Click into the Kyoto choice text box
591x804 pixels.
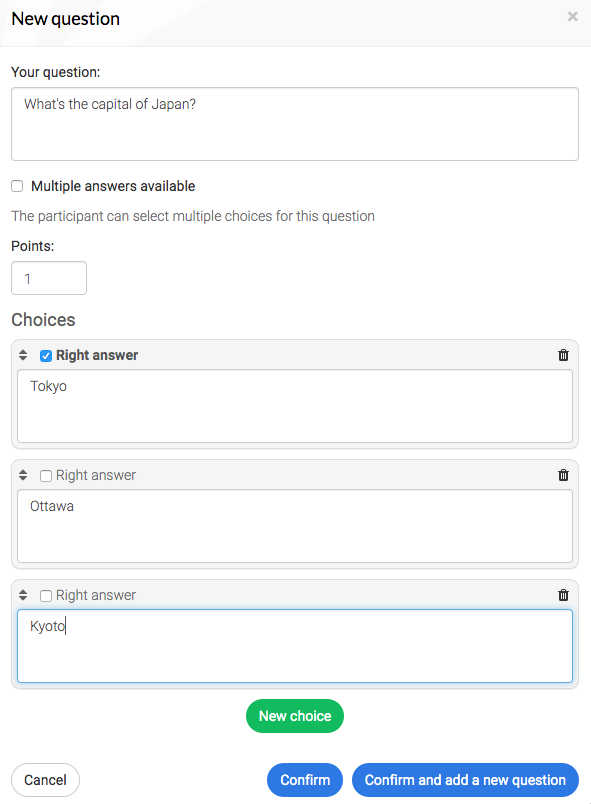click(x=295, y=646)
